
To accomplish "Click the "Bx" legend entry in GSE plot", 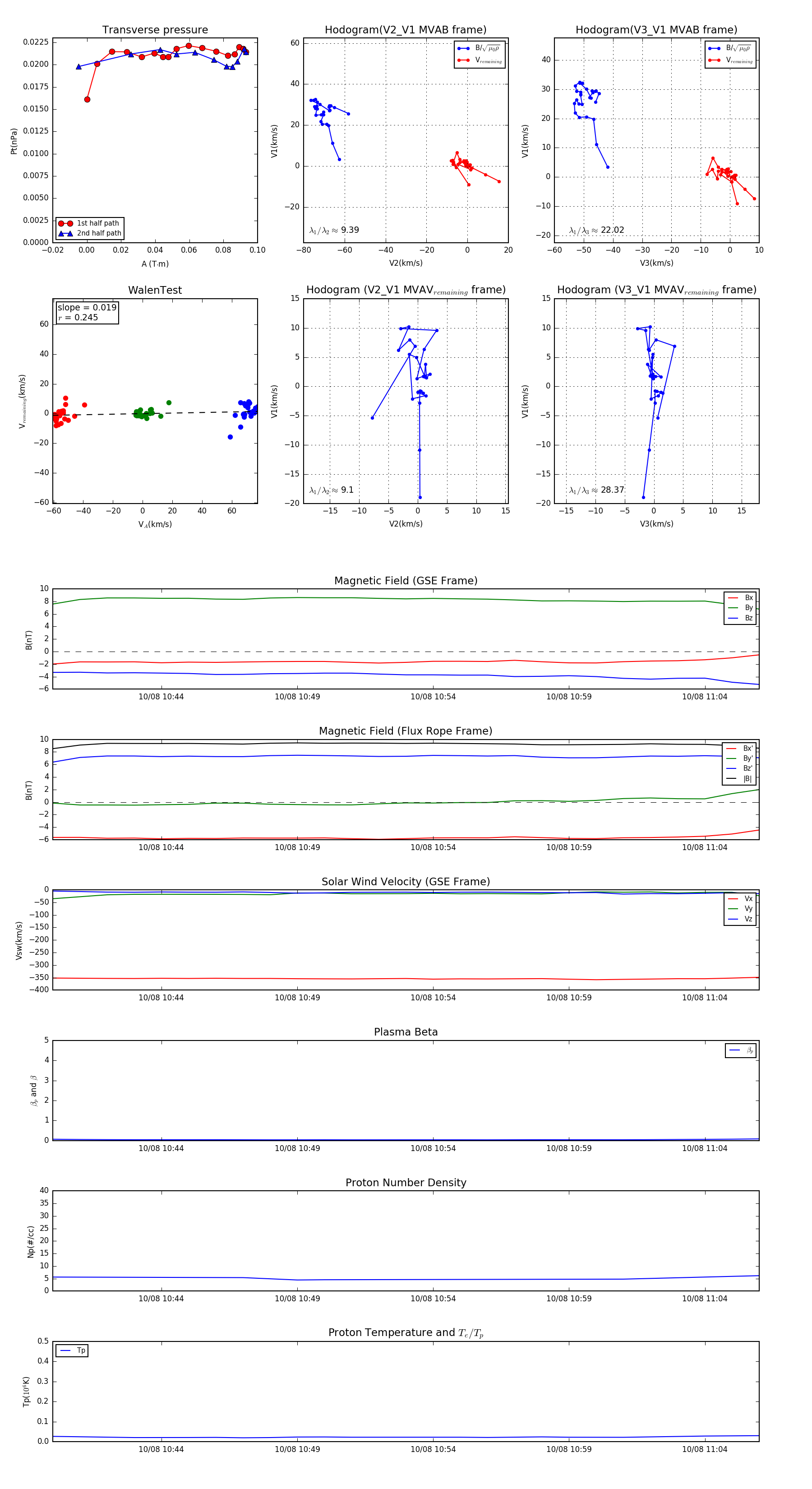I will tap(740, 598).
